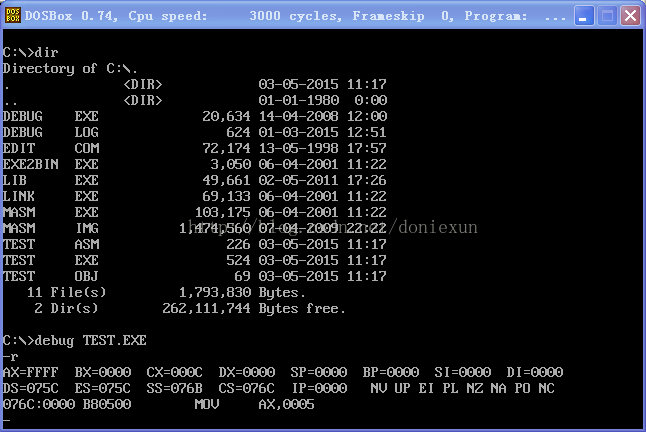Click the NC carry flag
Viewport: 646px width, 432px height.
pos(547,388)
